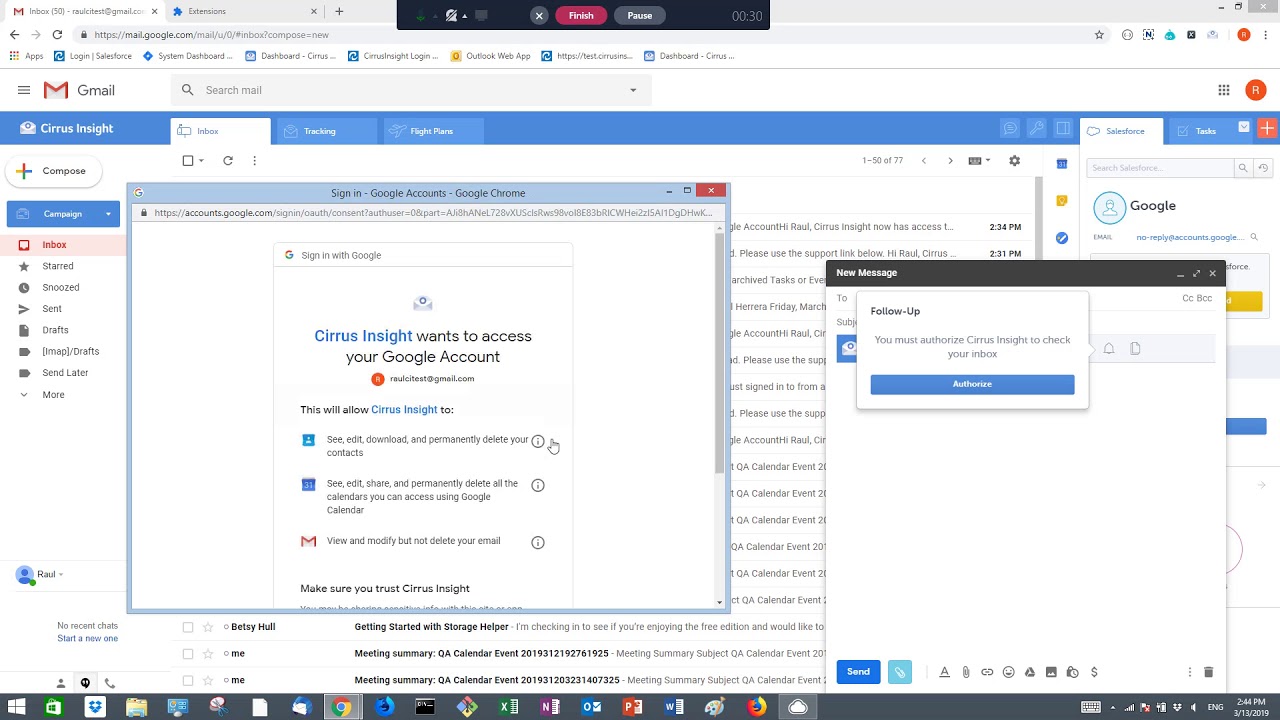Click the sign-in popup vertical scrollbar

tap(720, 356)
